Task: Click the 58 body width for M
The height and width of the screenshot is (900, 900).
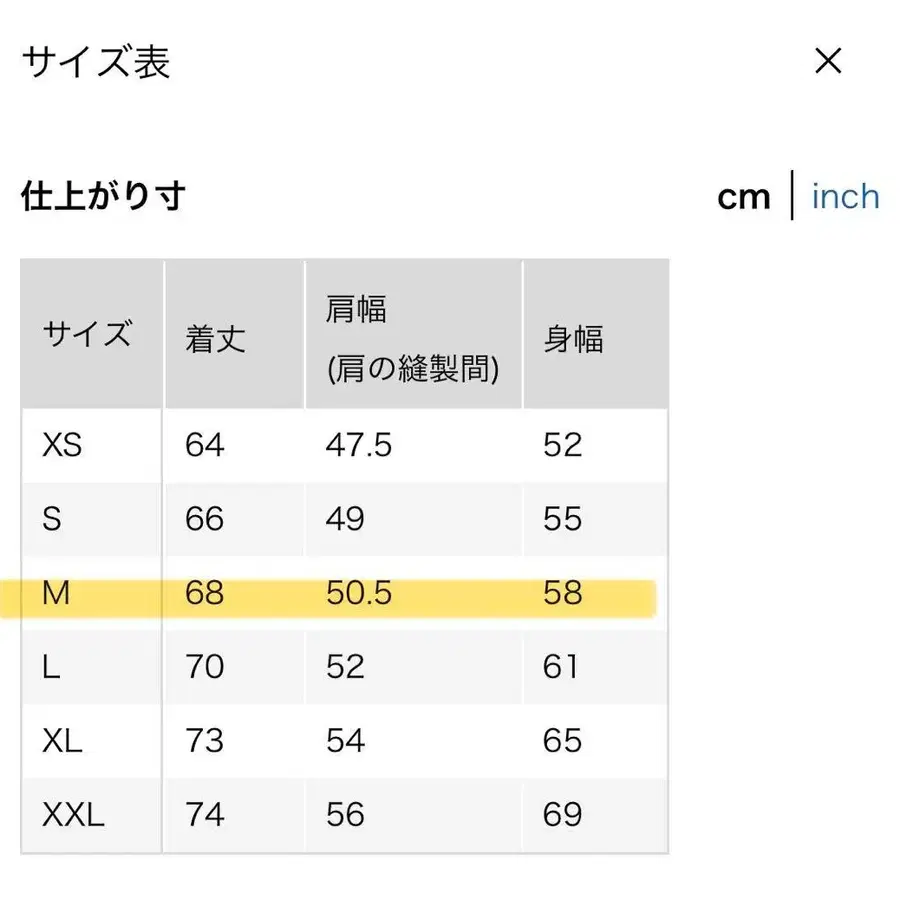Action: (x=565, y=593)
